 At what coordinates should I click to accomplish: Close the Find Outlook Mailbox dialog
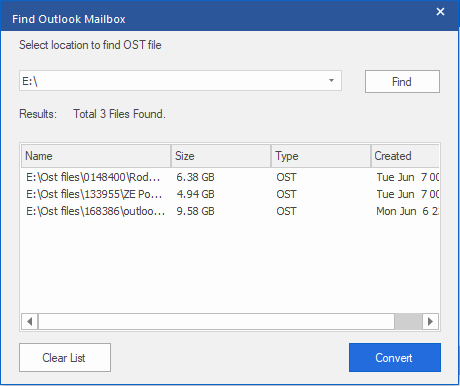pyautogui.click(x=440, y=12)
